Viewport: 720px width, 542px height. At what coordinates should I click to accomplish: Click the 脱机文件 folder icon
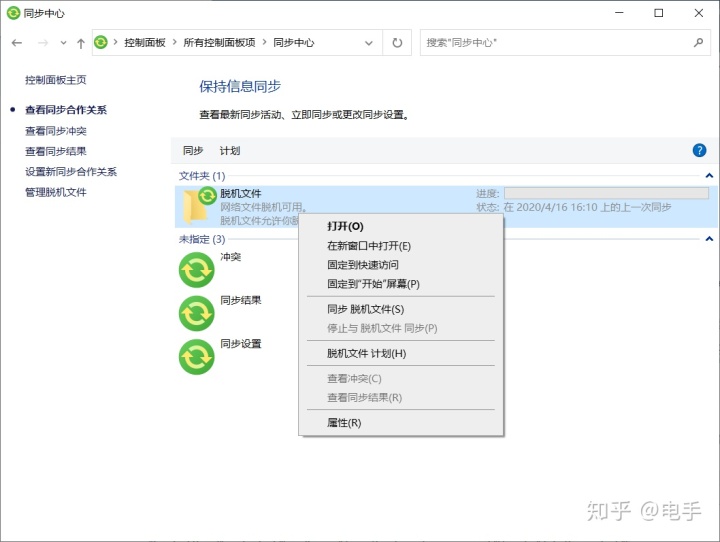pyautogui.click(x=198, y=206)
